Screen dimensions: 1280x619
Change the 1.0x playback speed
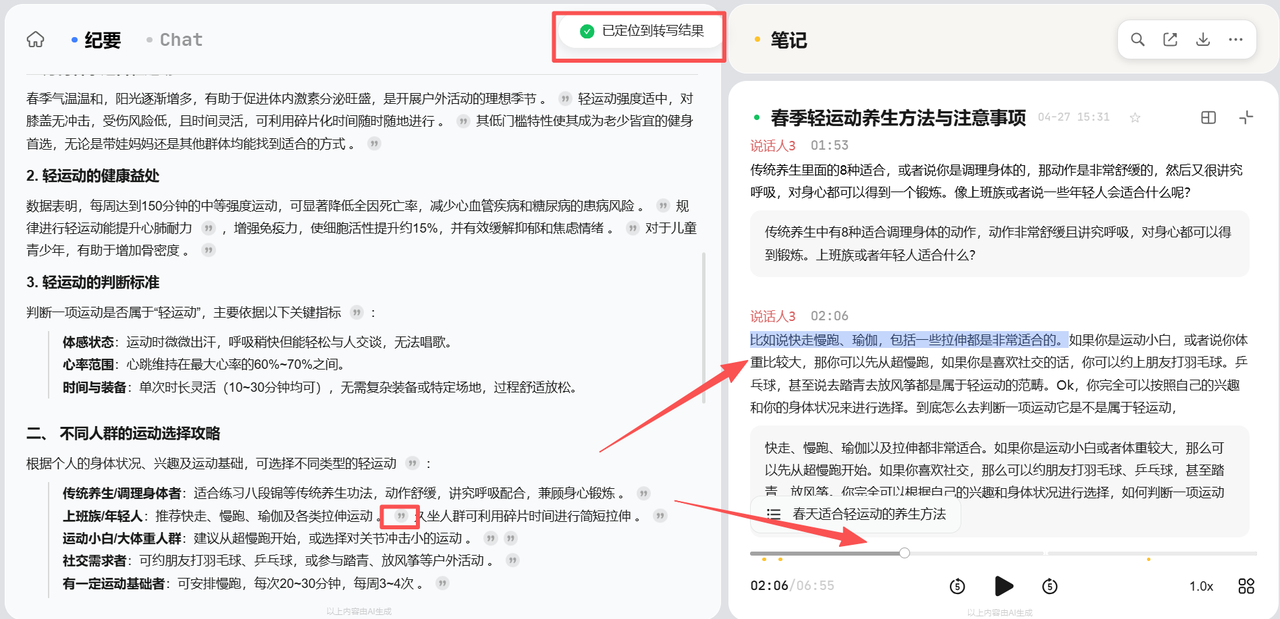[x=1201, y=586]
